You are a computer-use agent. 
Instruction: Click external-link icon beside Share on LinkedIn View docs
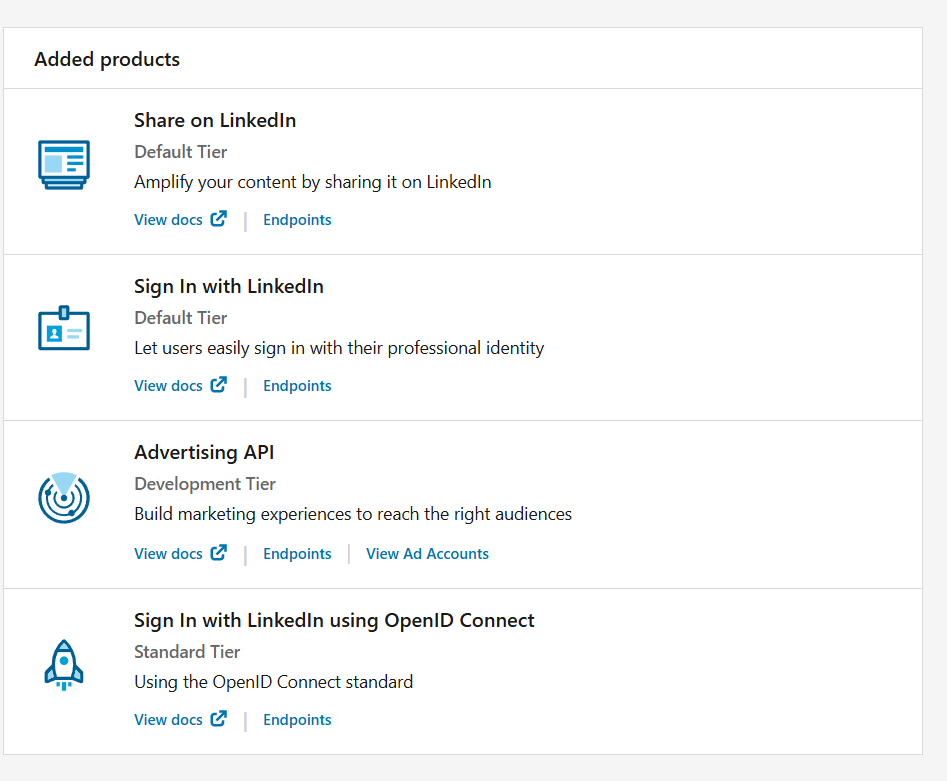218,219
